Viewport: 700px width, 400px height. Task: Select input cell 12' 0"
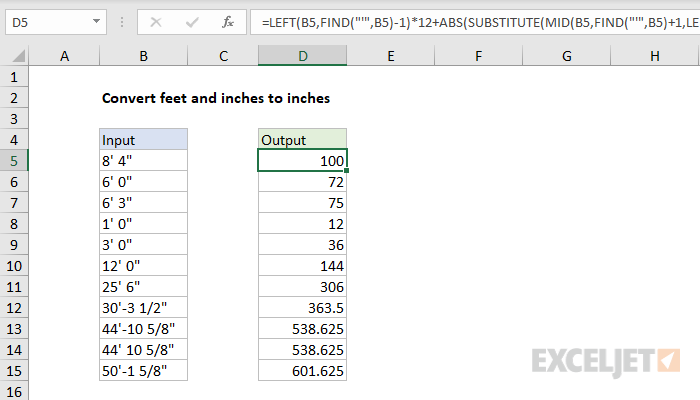pos(143,266)
